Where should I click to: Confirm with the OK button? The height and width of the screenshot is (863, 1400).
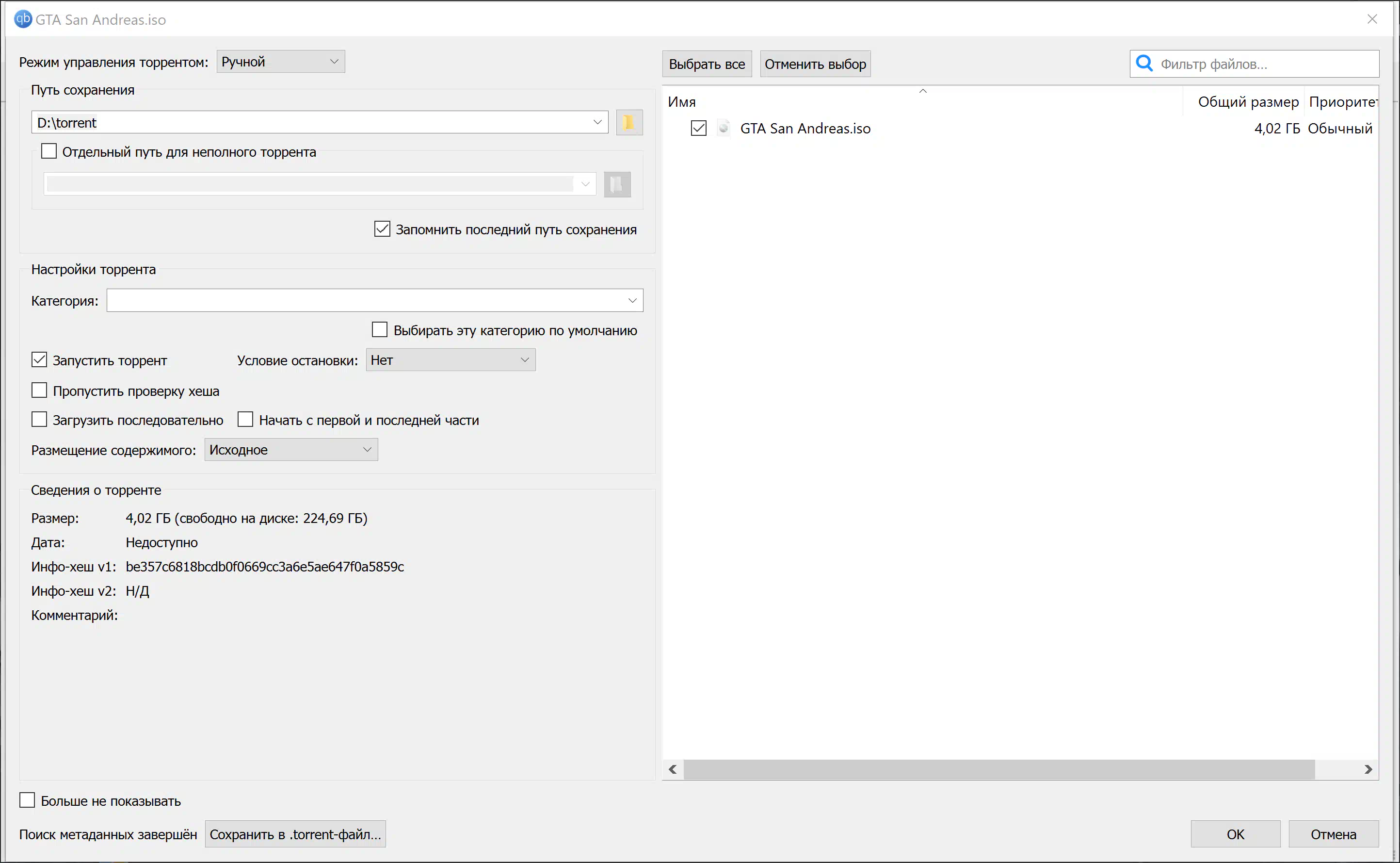[x=1236, y=834]
